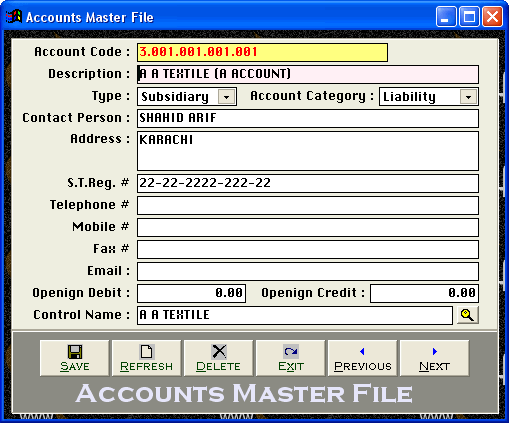This screenshot has height=423, width=509.
Task: Click the Email input field
Action: (x=308, y=271)
